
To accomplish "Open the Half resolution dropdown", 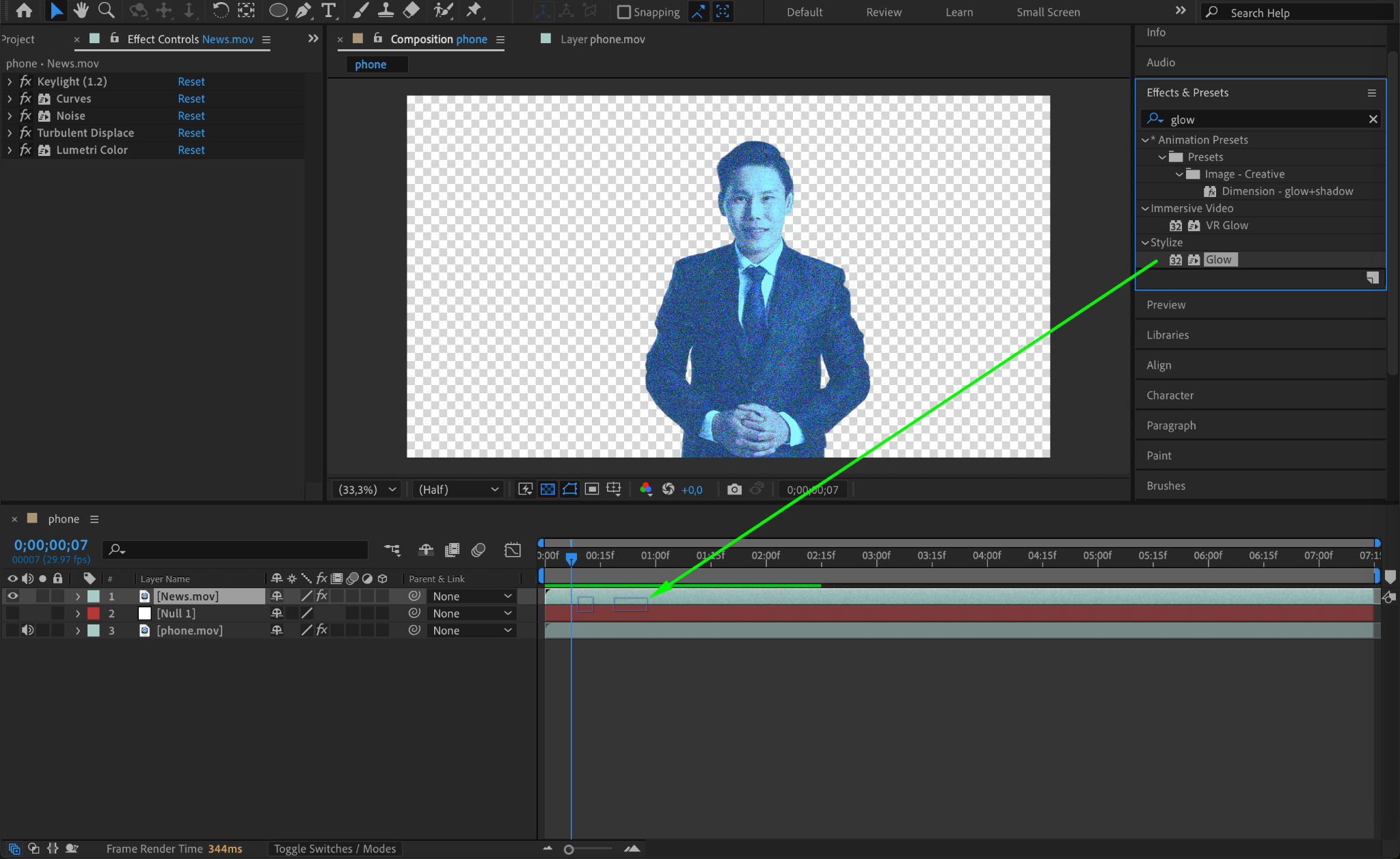I will pyautogui.click(x=458, y=490).
